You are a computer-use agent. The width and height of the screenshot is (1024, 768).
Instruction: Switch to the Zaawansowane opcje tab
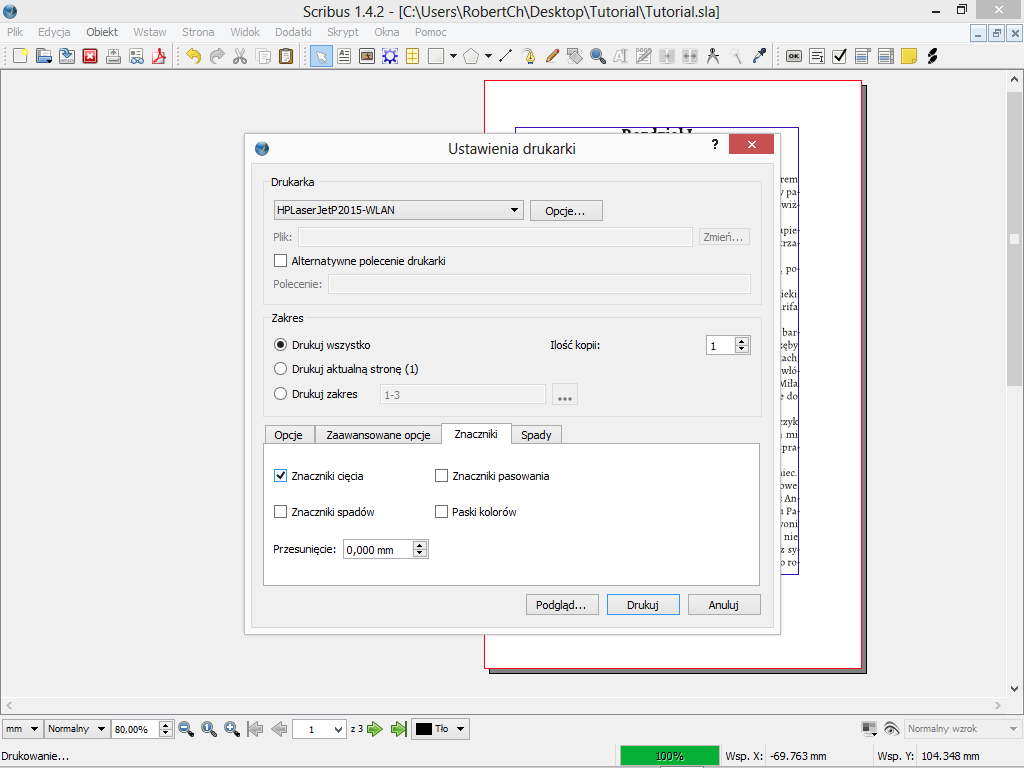click(378, 435)
